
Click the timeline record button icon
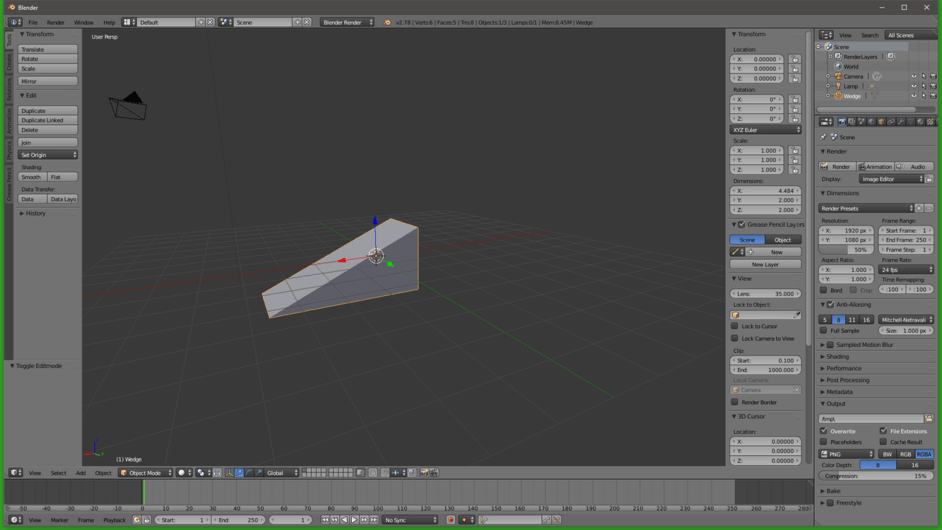[x=451, y=520]
